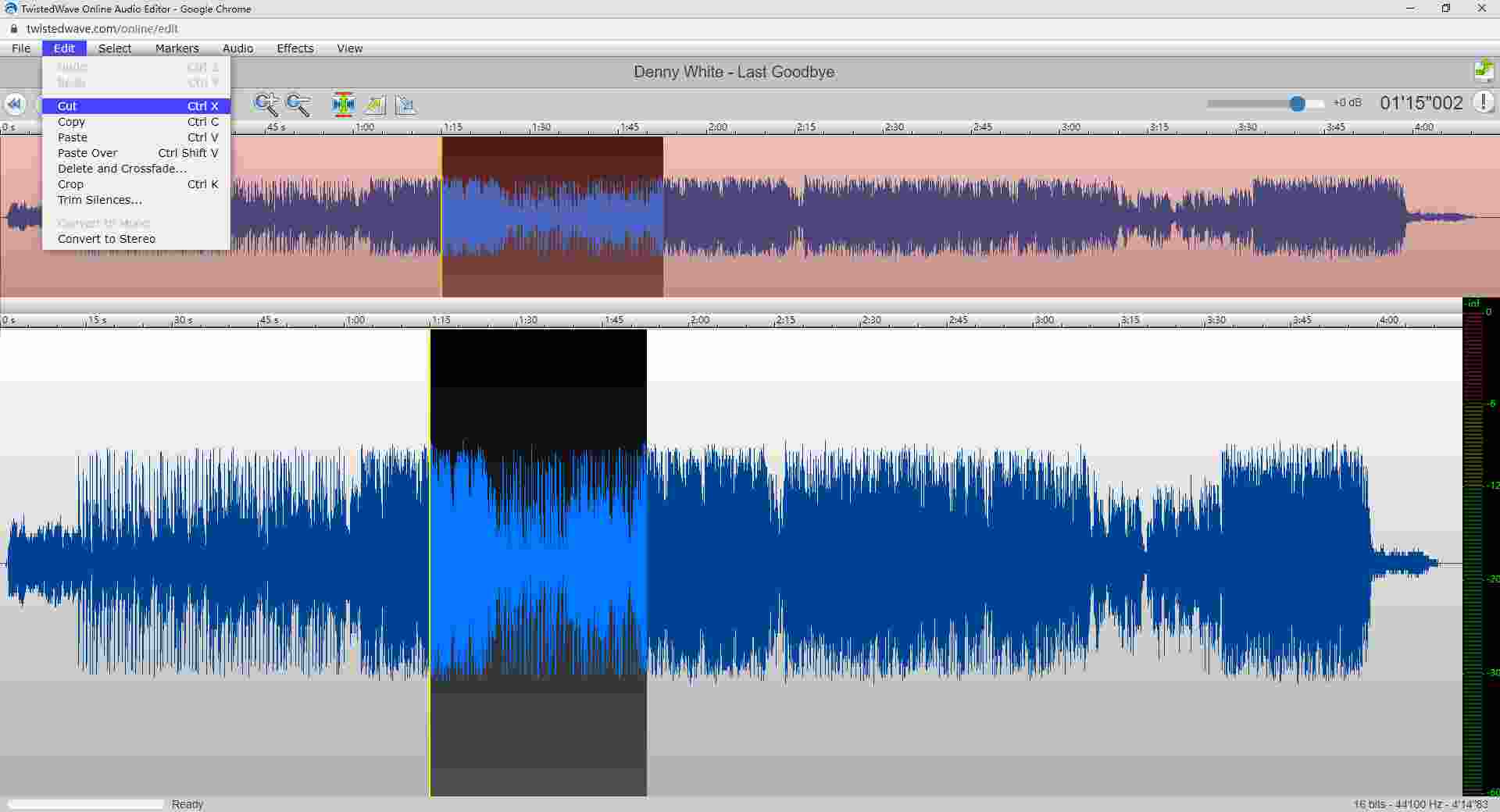
Task: Click the level meter on the right
Action: tap(1480, 547)
